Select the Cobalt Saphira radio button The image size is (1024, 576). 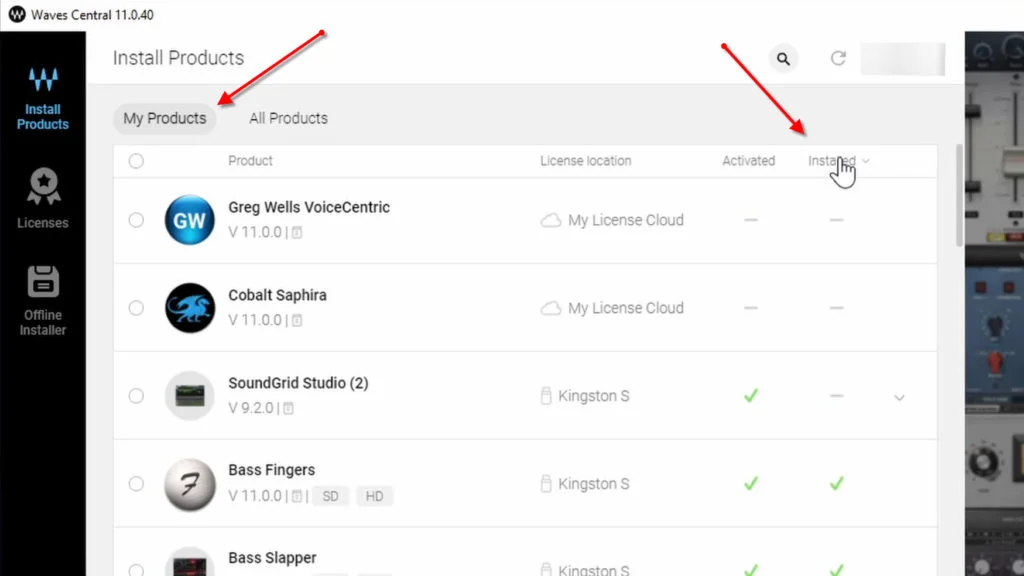click(136, 308)
